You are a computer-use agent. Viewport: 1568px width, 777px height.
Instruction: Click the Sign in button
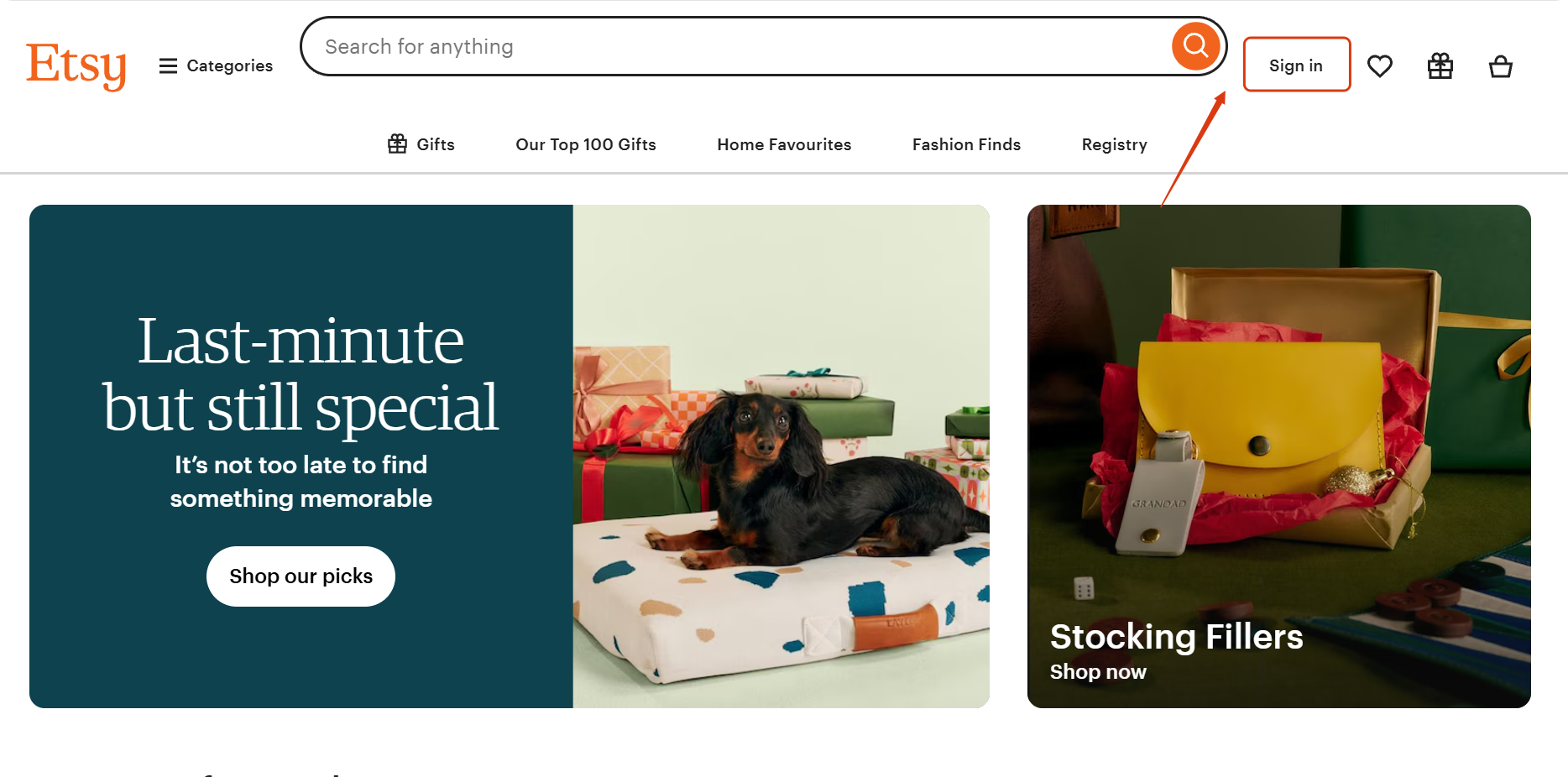tap(1296, 65)
